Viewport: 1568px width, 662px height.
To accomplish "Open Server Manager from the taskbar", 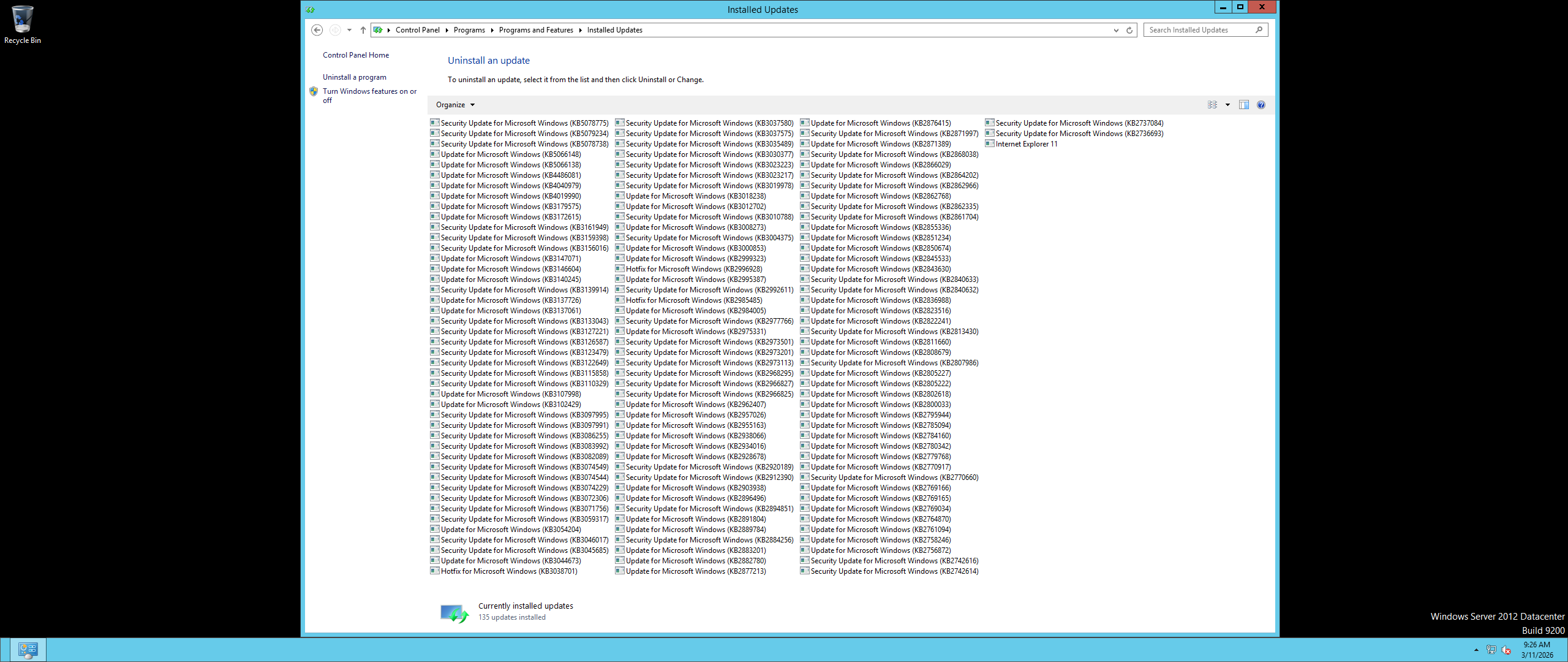I will click(x=28, y=650).
